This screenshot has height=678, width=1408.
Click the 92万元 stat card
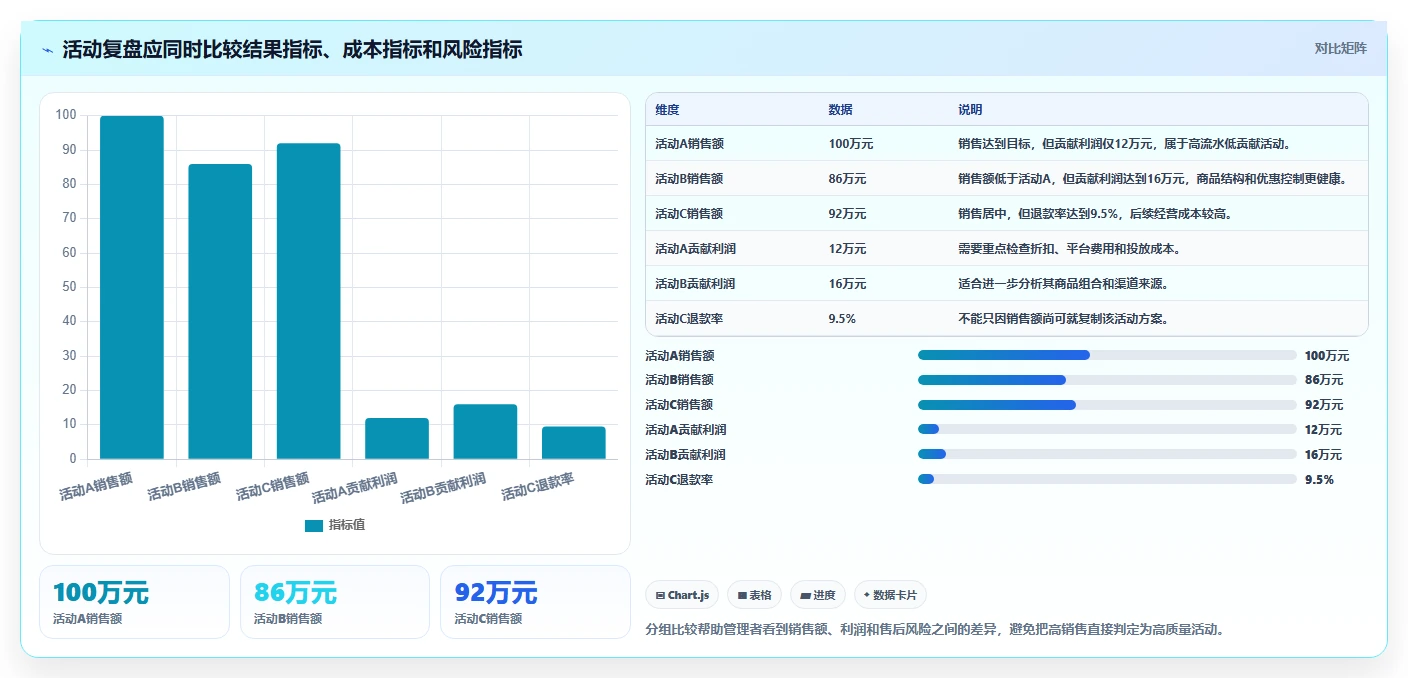pyautogui.click(x=535, y=602)
